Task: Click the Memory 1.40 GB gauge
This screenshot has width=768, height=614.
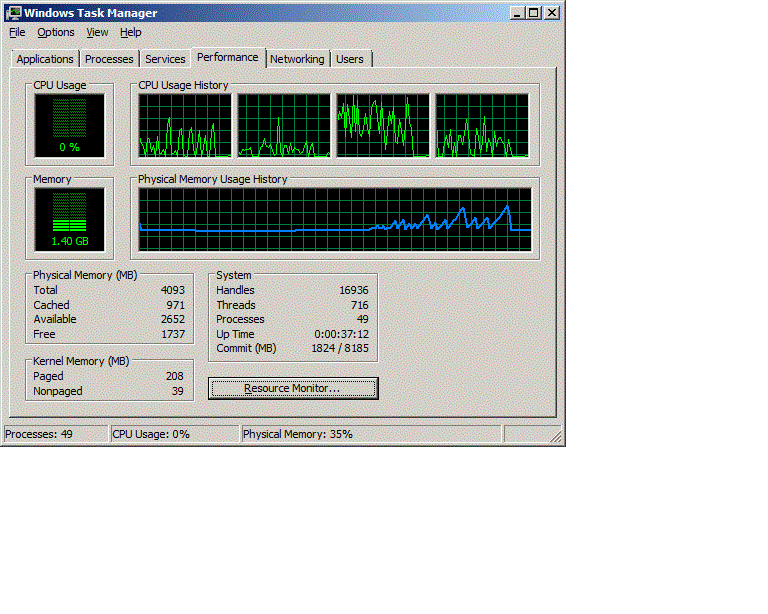Action: pyautogui.click(x=70, y=219)
